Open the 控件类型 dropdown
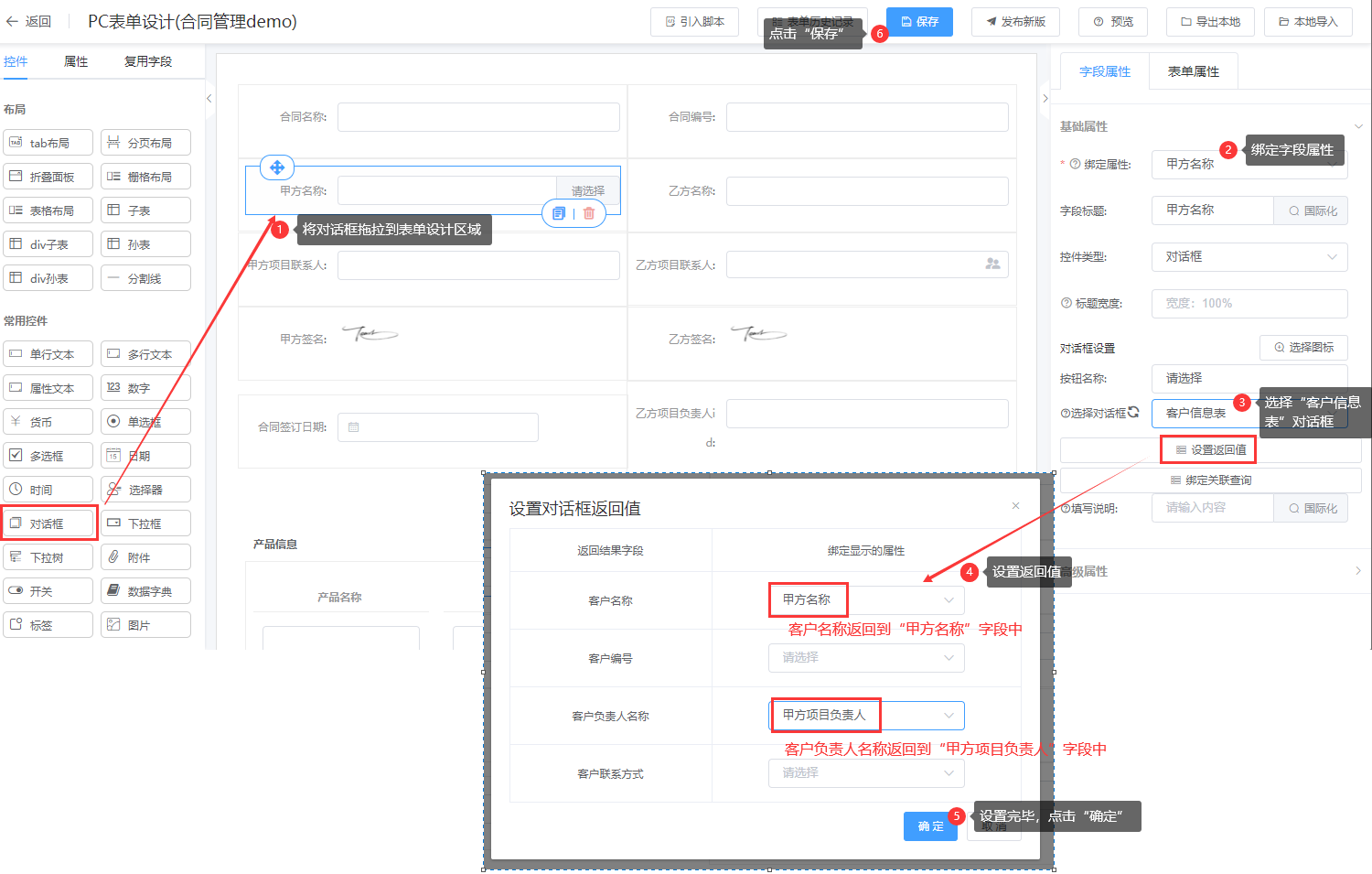This screenshot has height=874, width=1372. [x=1249, y=257]
